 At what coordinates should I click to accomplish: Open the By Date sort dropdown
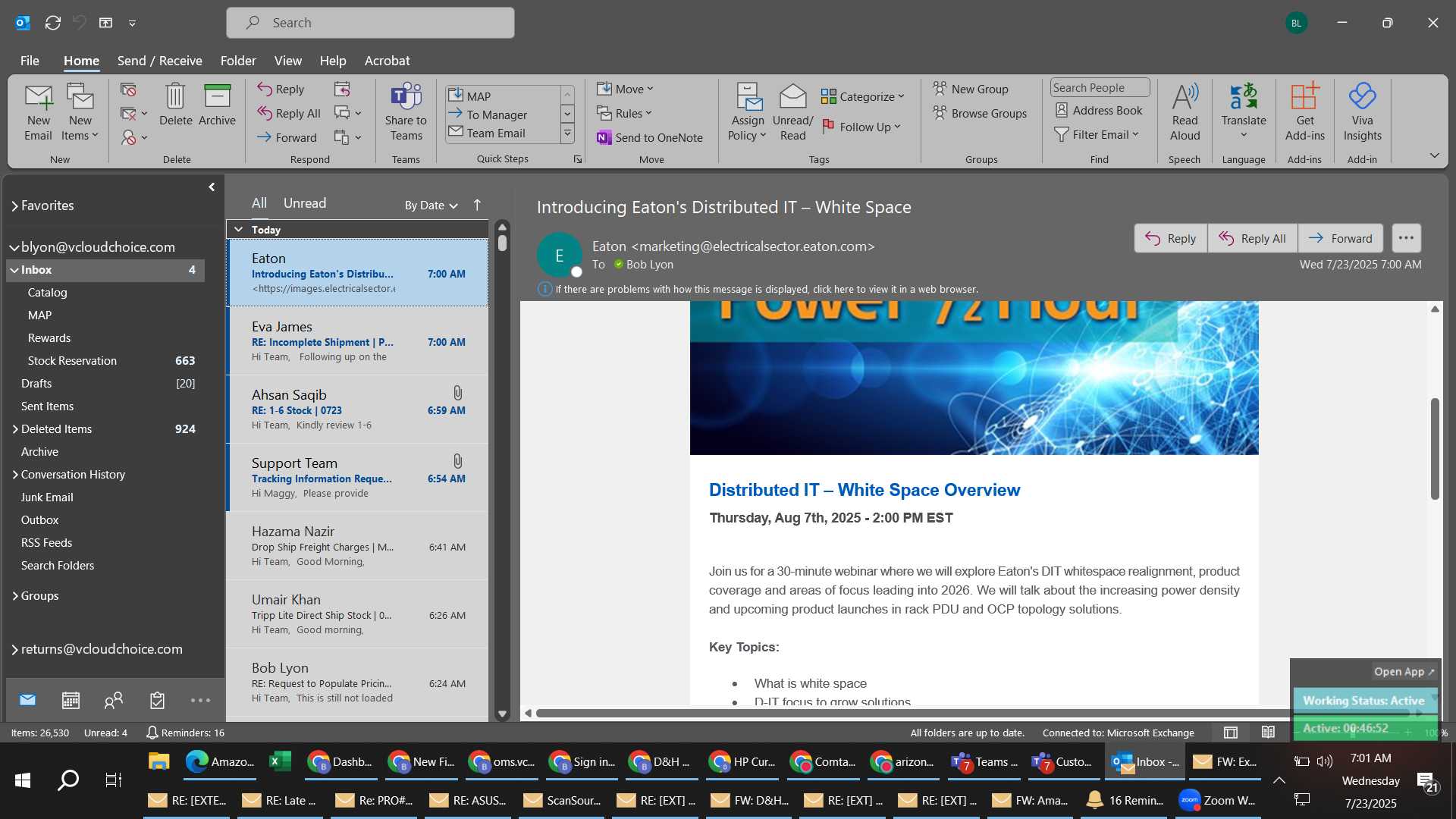(x=431, y=206)
